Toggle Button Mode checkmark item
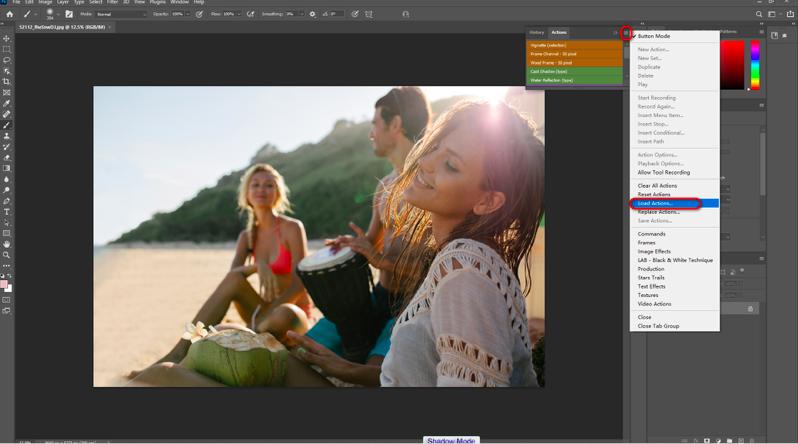Image resolution: width=798 pixels, height=444 pixels. tap(653, 36)
